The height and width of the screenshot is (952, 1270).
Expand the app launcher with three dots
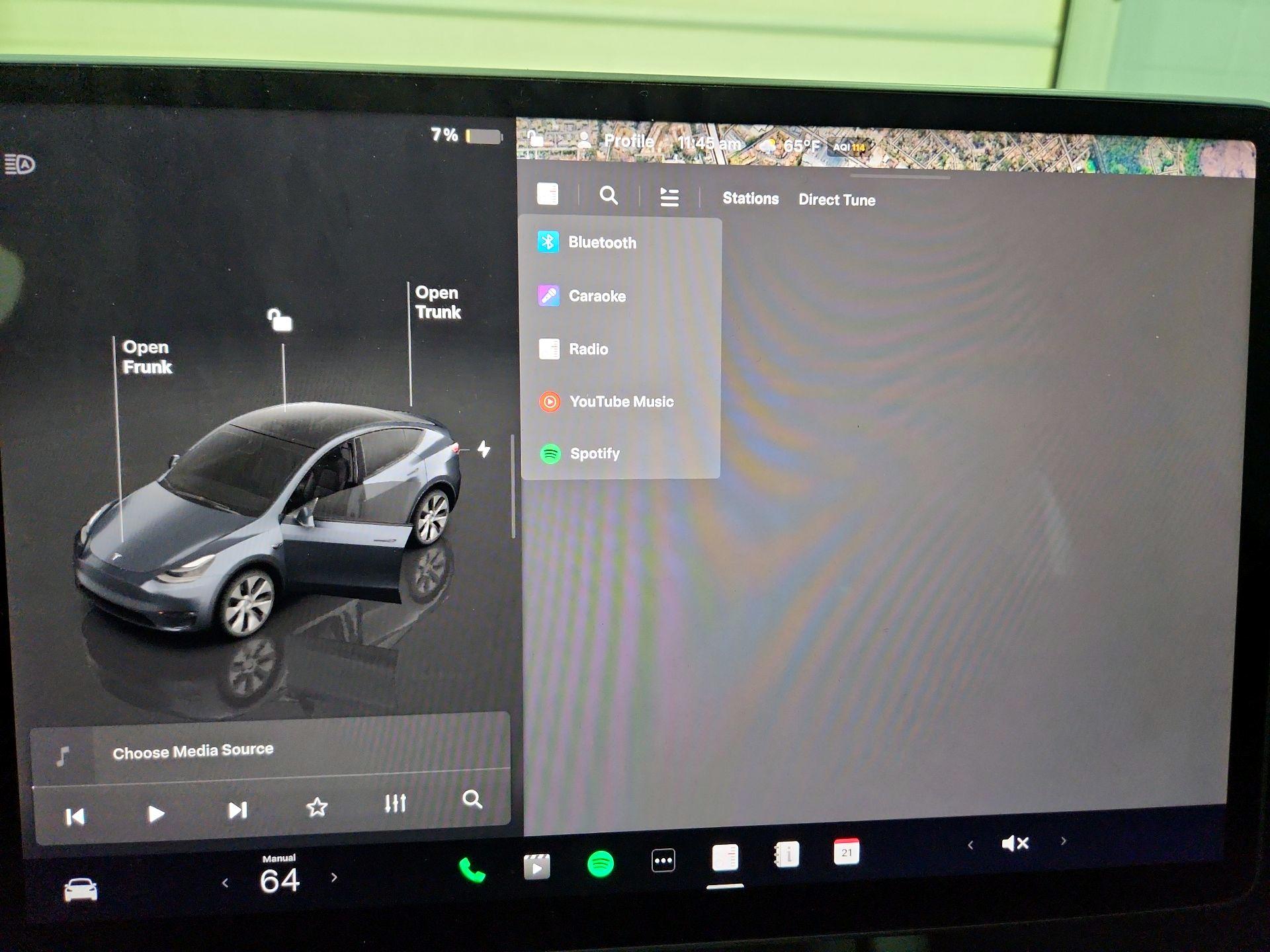(x=663, y=859)
